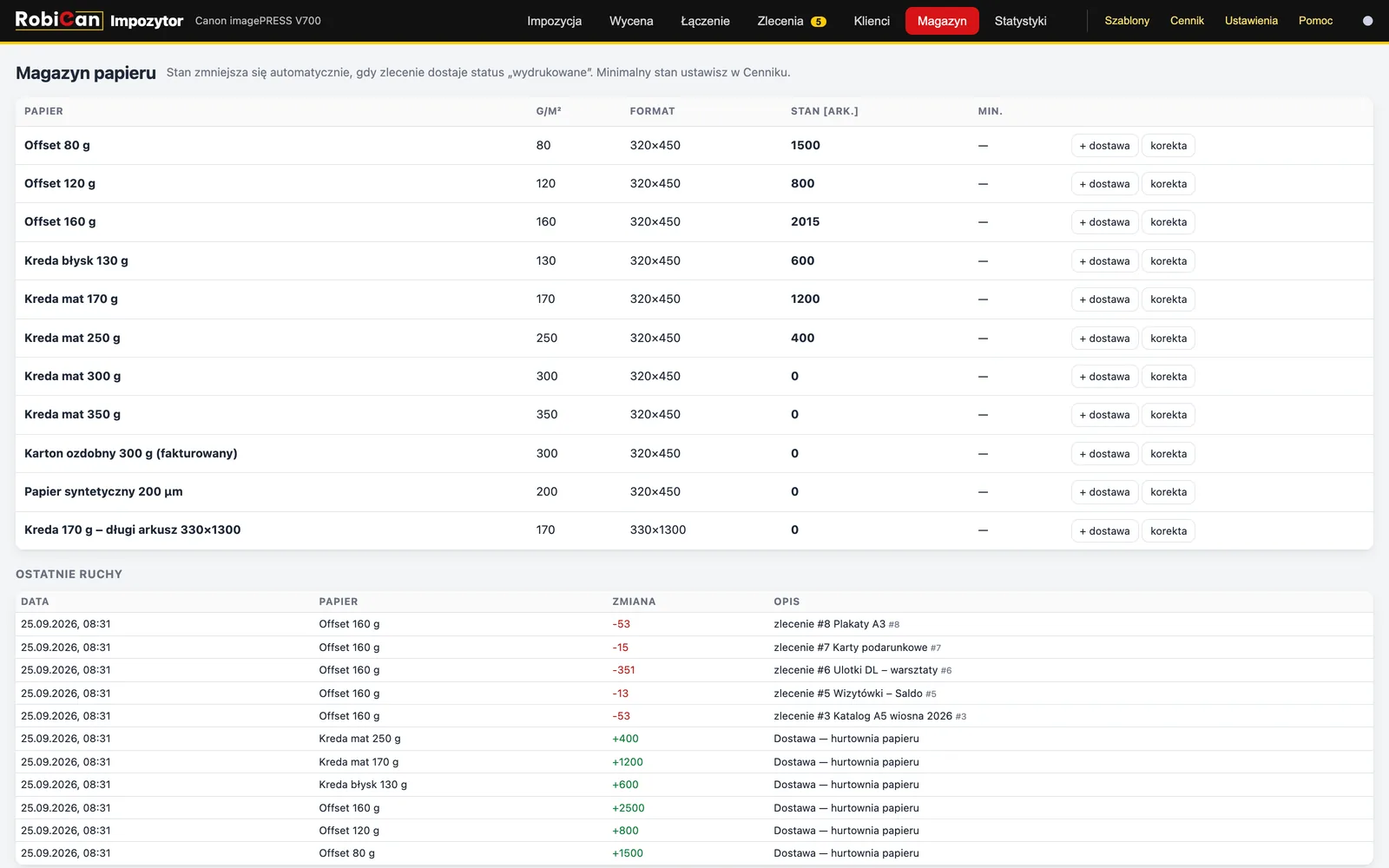Select the Magazyn tab

(x=942, y=21)
